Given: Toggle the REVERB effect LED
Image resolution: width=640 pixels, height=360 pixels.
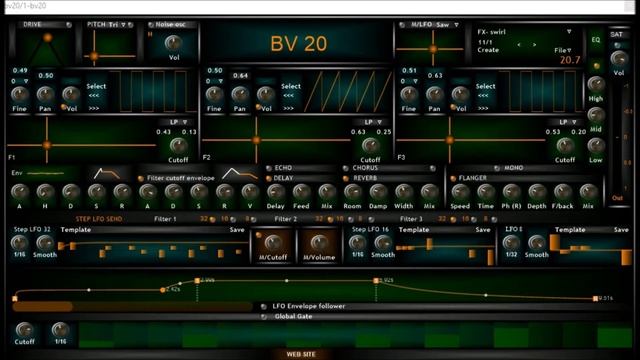Looking at the screenshot, I should tap(346, 178).
